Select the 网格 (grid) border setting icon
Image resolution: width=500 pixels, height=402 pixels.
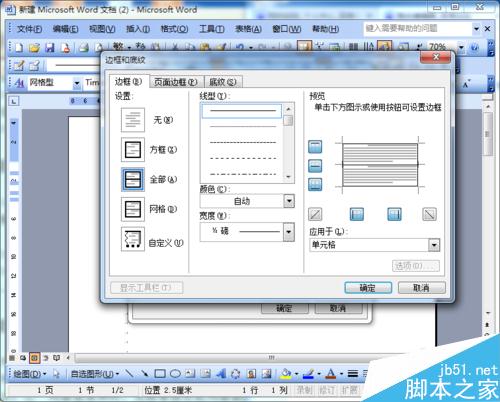point(133,209)
